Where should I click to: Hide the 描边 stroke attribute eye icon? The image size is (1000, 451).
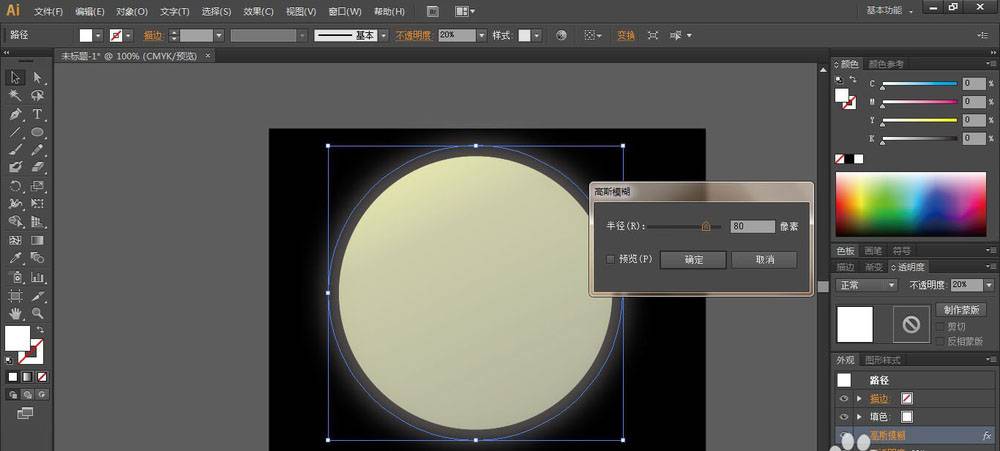point(844,398)
